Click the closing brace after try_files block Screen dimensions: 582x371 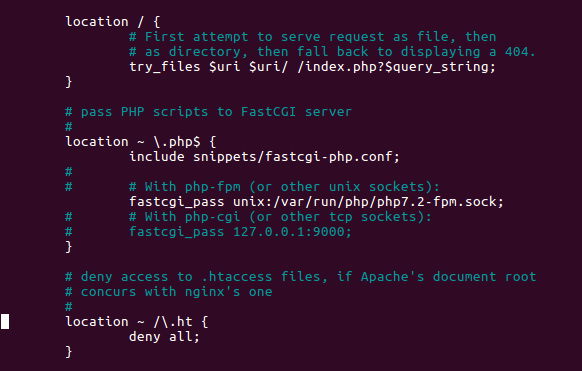click(x=69, y=82)
